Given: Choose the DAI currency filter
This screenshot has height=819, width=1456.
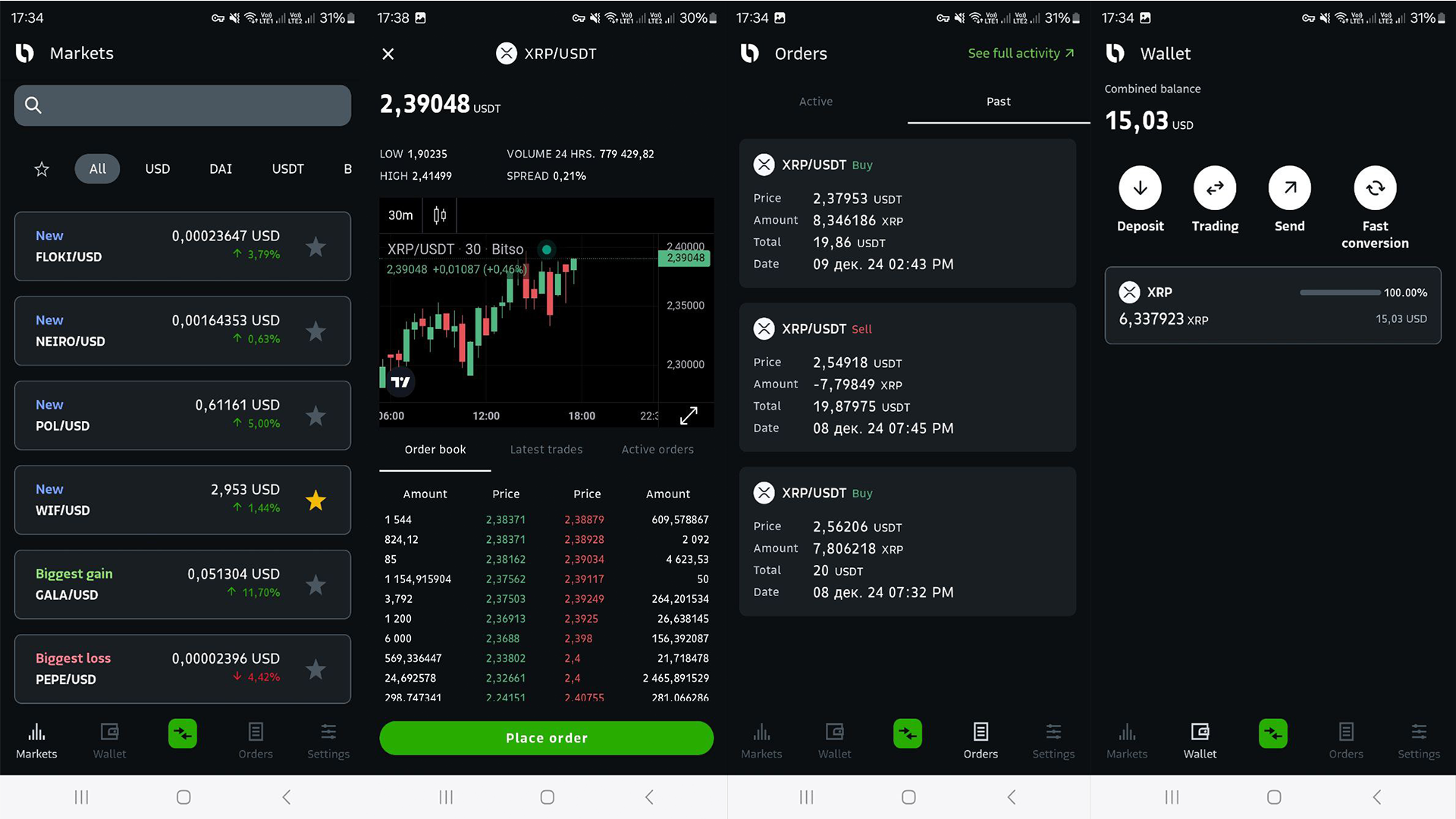Looking at the screenshot, I should (220, 168).
